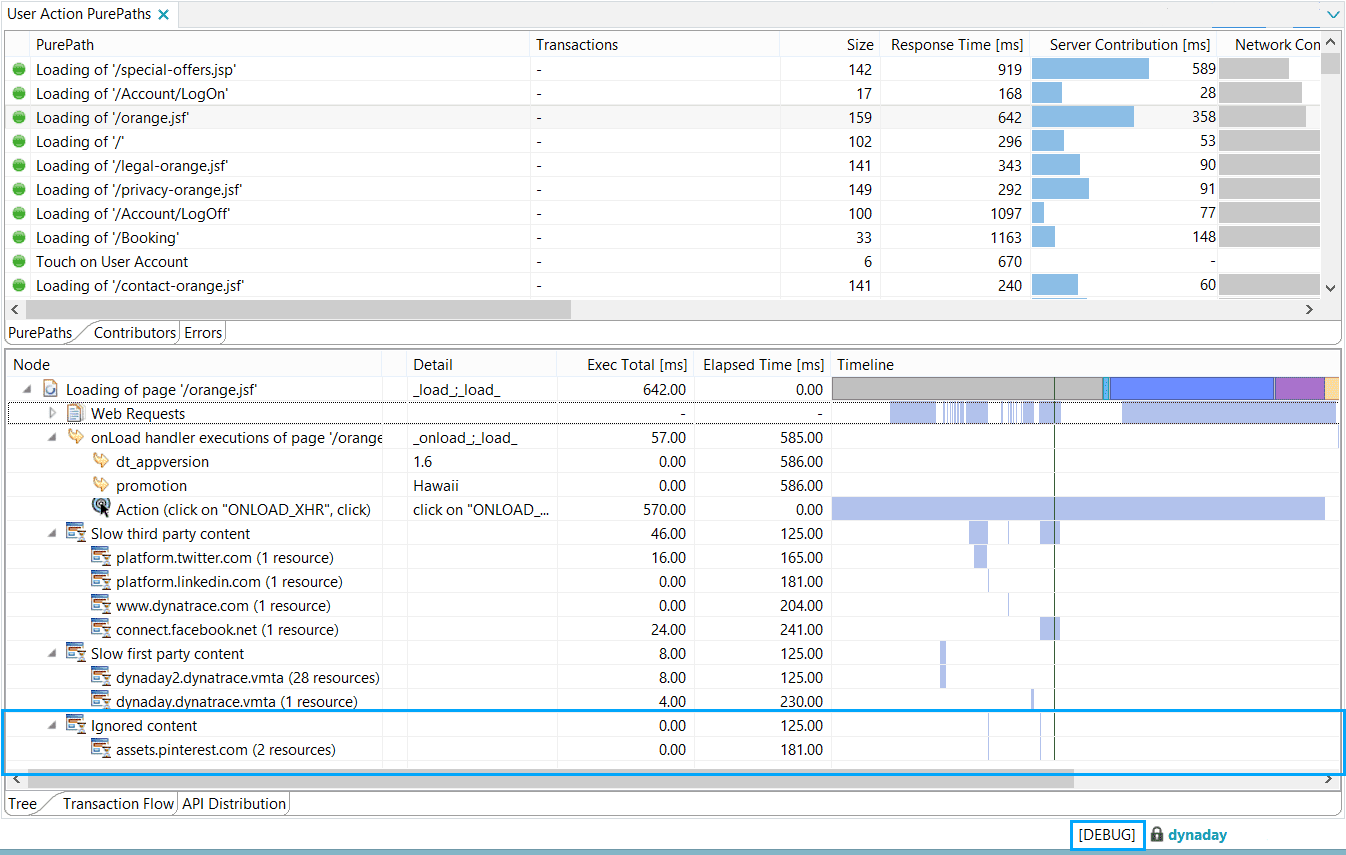This screenshot has height=855, width=1346.
Task: Collapse Slow first party content node
Action: pyautogui.click(x=52, y=654)
